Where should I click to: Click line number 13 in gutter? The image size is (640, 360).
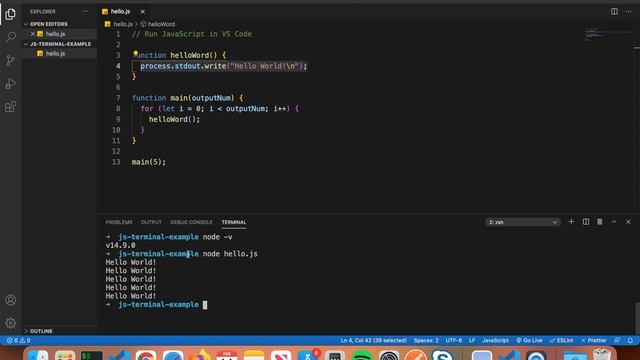(x=116, y=162)
